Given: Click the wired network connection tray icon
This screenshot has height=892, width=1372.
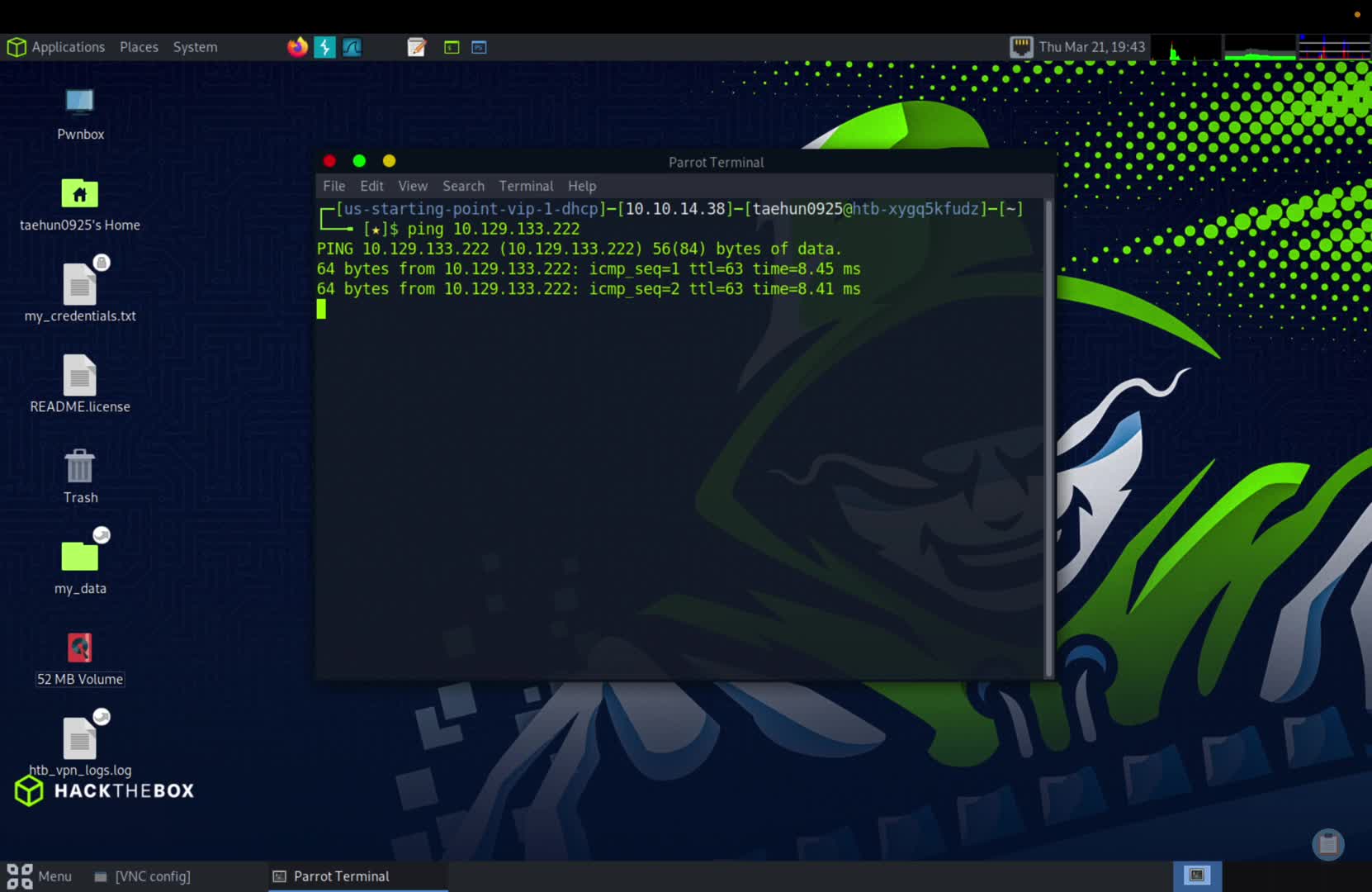Looking at the screenshot, I should click(1021, 47).
